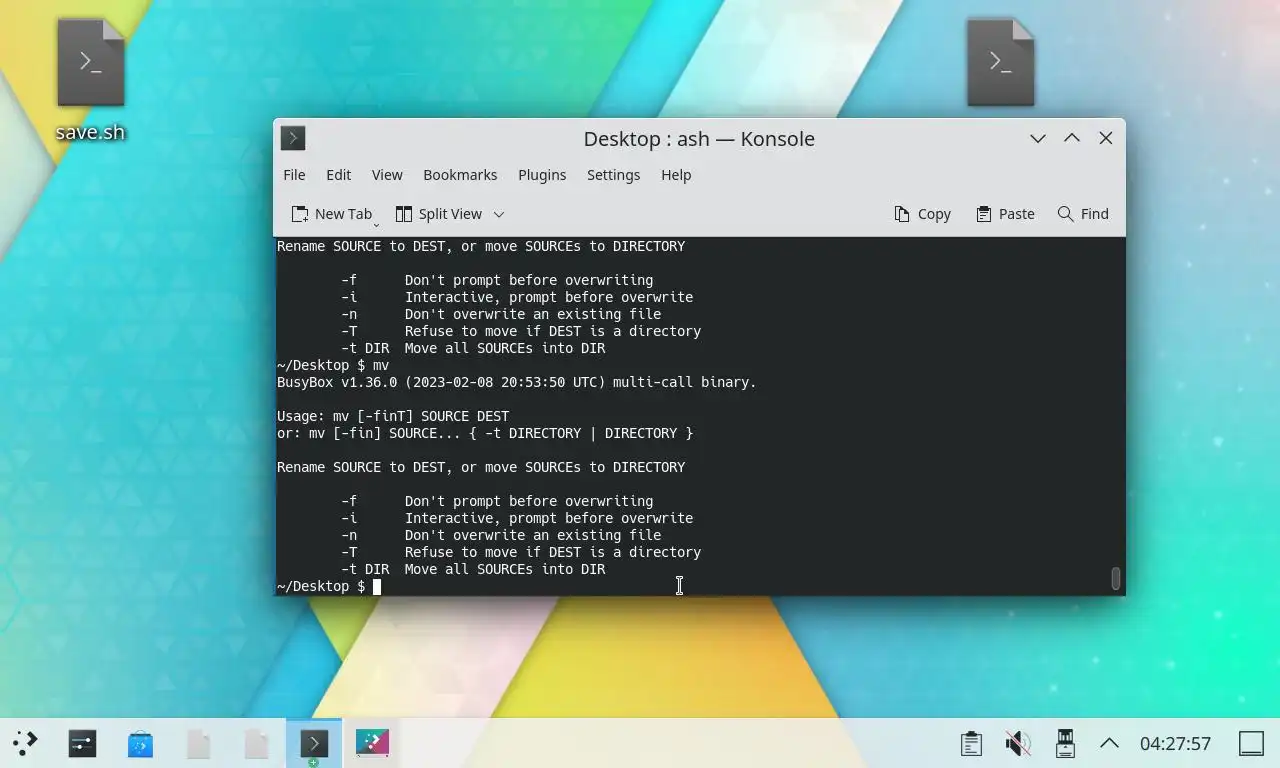The image size is (1280, 768).
Task: Open the Settings menu
Action: tap(613, 175)
